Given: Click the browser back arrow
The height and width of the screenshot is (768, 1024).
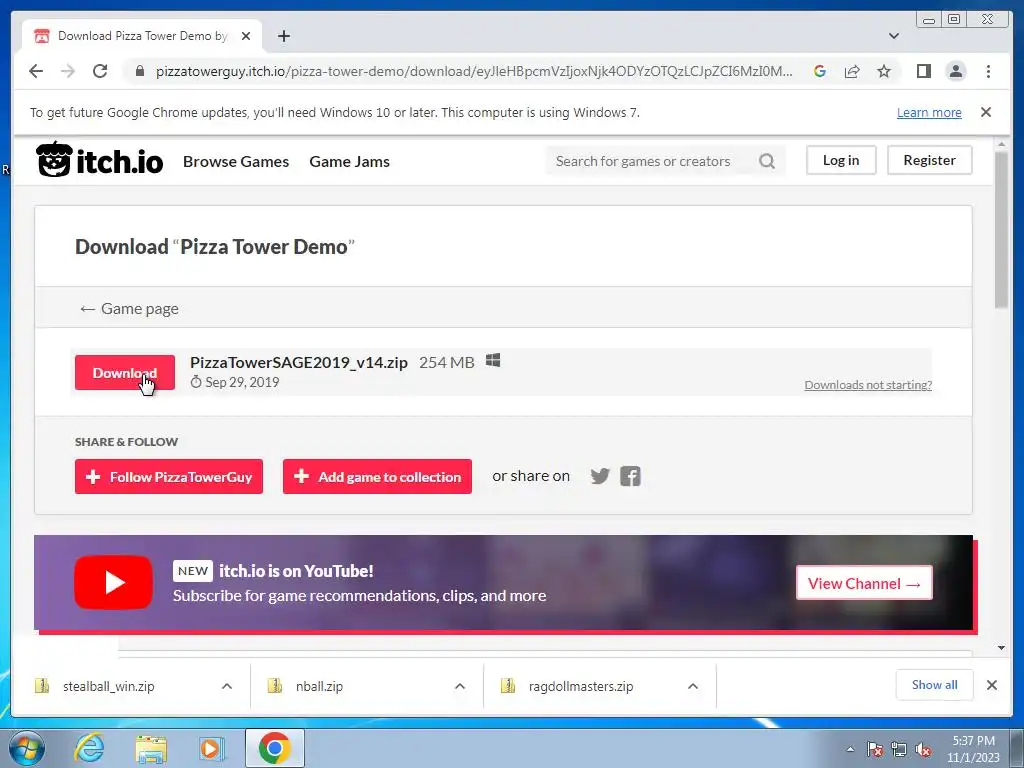Looking at the screenshot, I should (x=36, y=71).
